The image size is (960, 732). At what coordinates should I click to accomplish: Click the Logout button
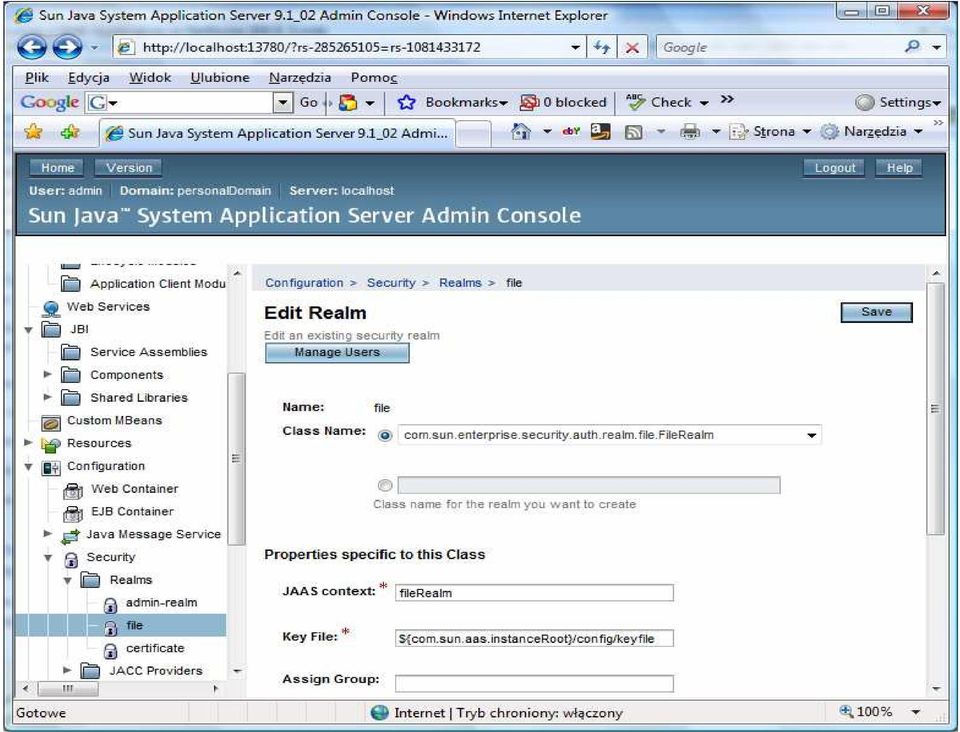[x=834, y=168]
